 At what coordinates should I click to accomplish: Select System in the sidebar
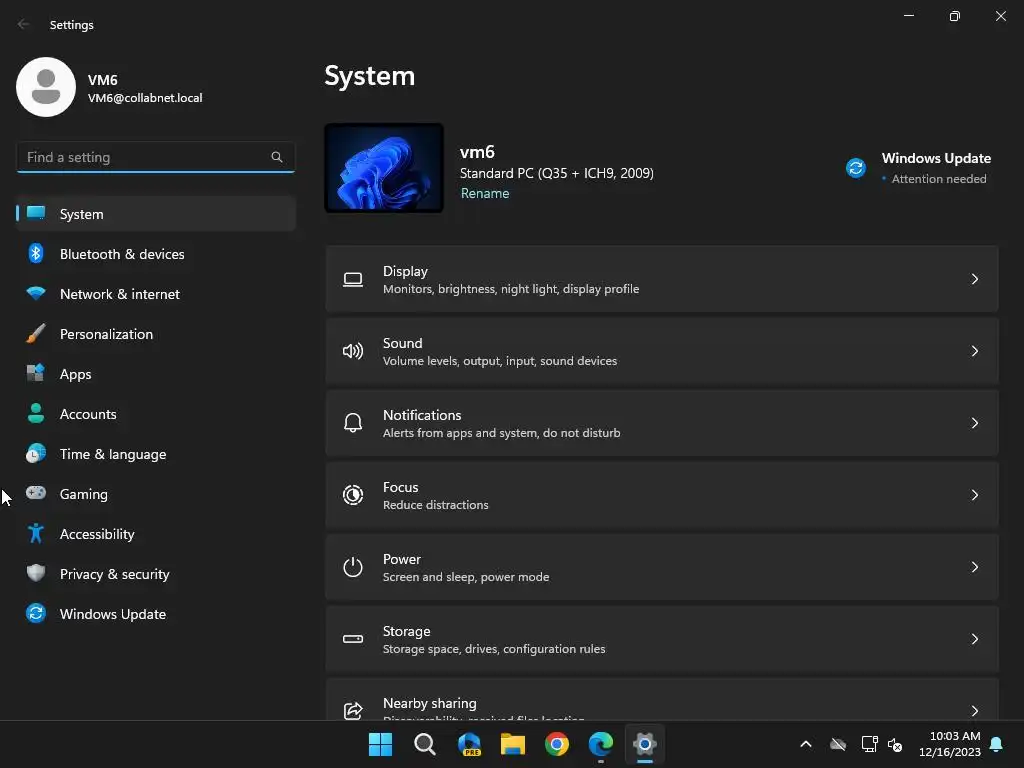[156, 214]
